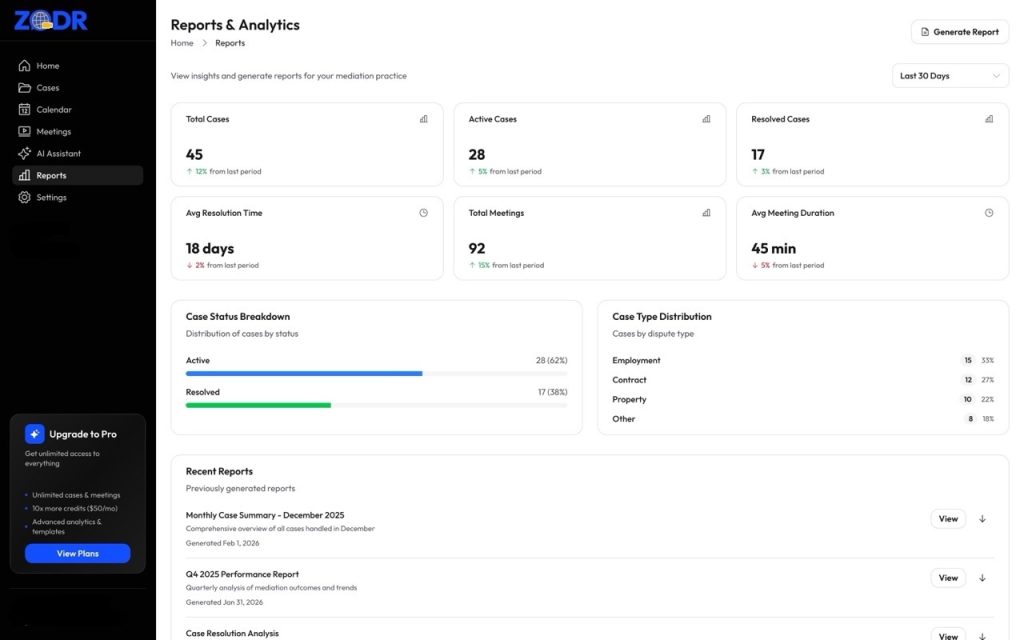This screenshot has height=640, width=1024.
Task: Click the sparkle icon in Upgrade to Pro
Action: [35, 434]
